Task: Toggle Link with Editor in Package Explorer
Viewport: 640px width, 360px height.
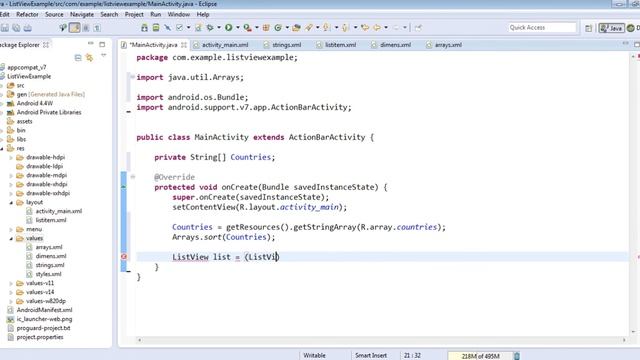Action: click(x=89, y=58)
